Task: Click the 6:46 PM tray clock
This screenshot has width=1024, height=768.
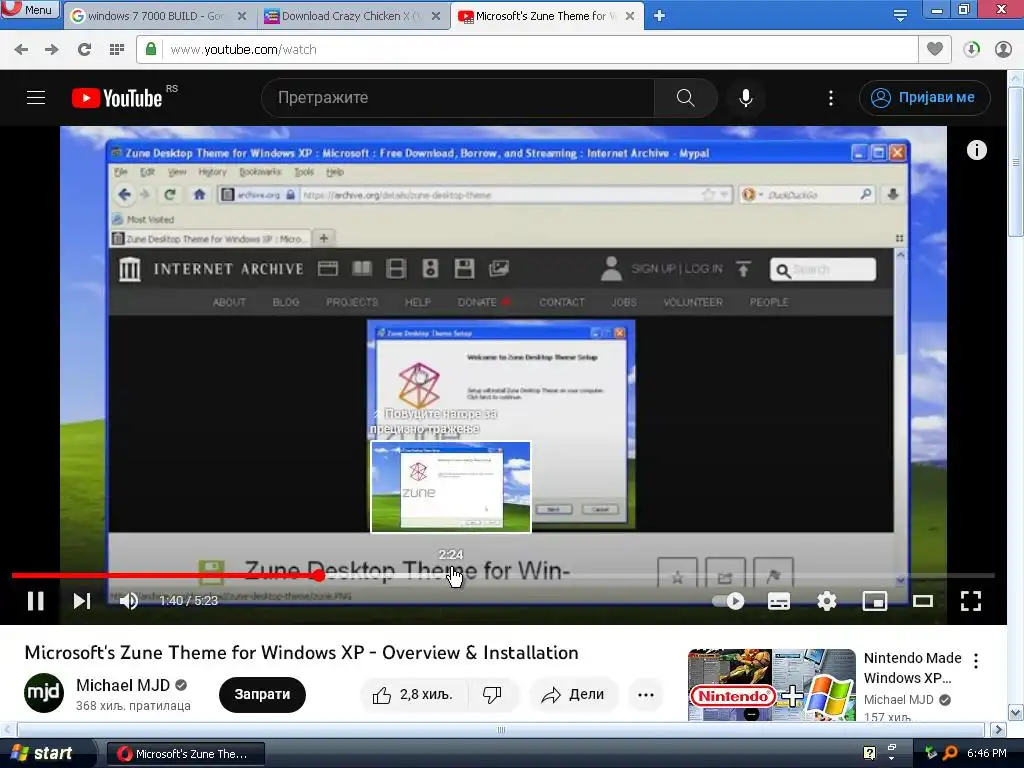Action: pos(987,753)
